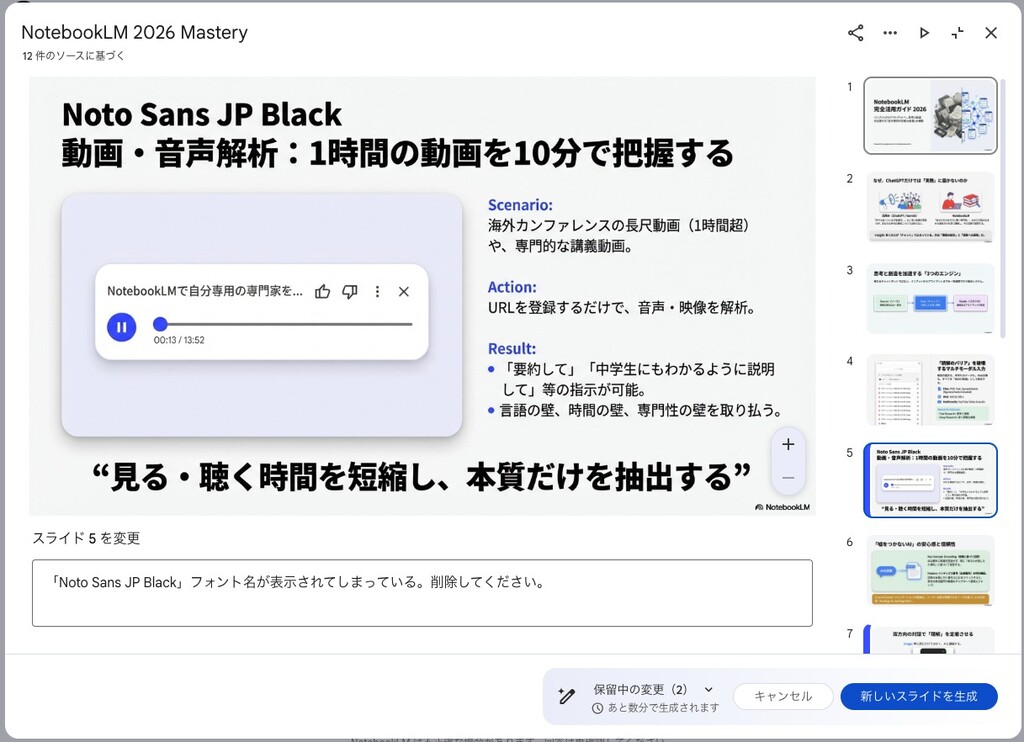Click the audio progress slider handle
This screenshot has height=742, width=1024.
pos(161,323)
